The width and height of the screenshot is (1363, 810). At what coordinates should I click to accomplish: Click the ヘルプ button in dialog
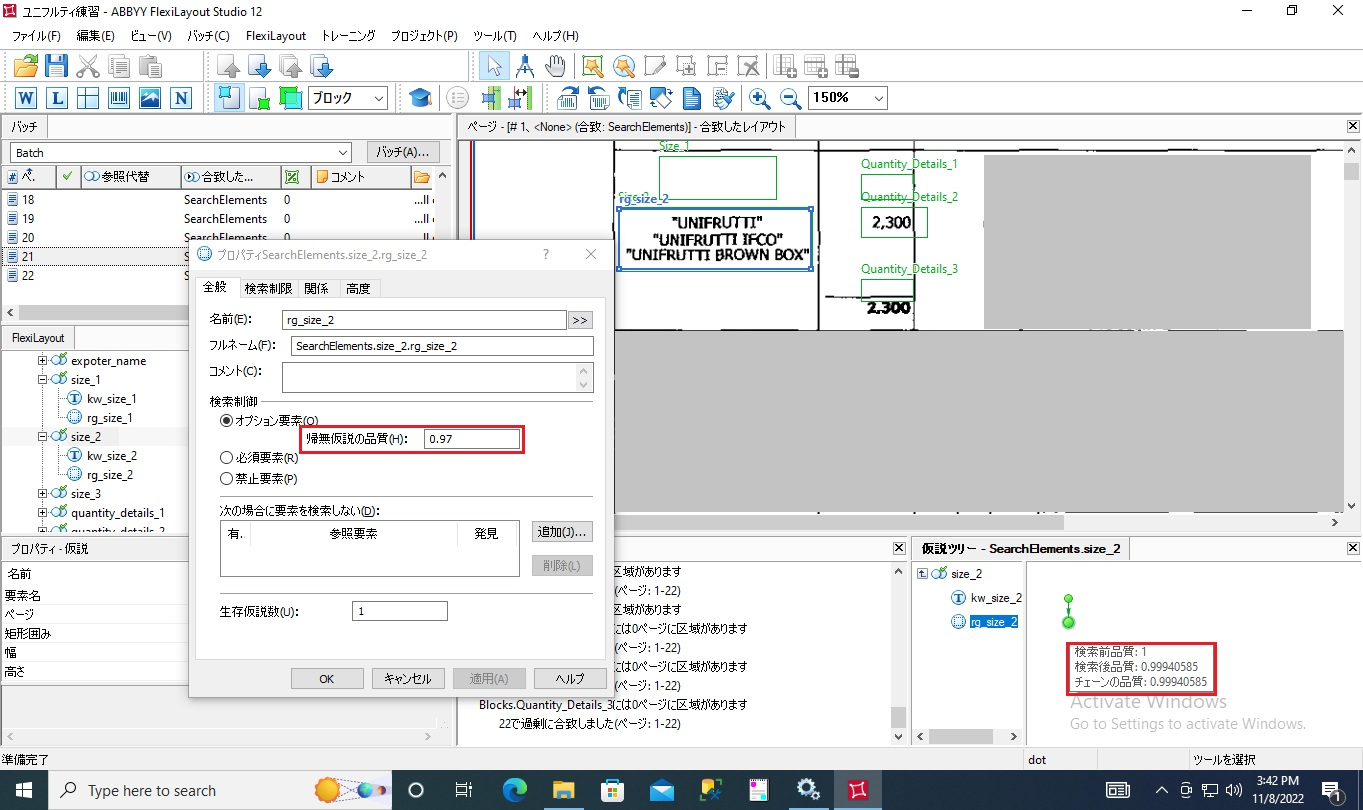pyautogui.click(x=570, y=678)
